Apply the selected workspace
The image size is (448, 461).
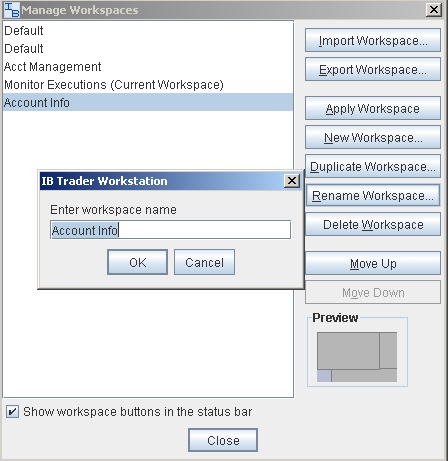373,108
